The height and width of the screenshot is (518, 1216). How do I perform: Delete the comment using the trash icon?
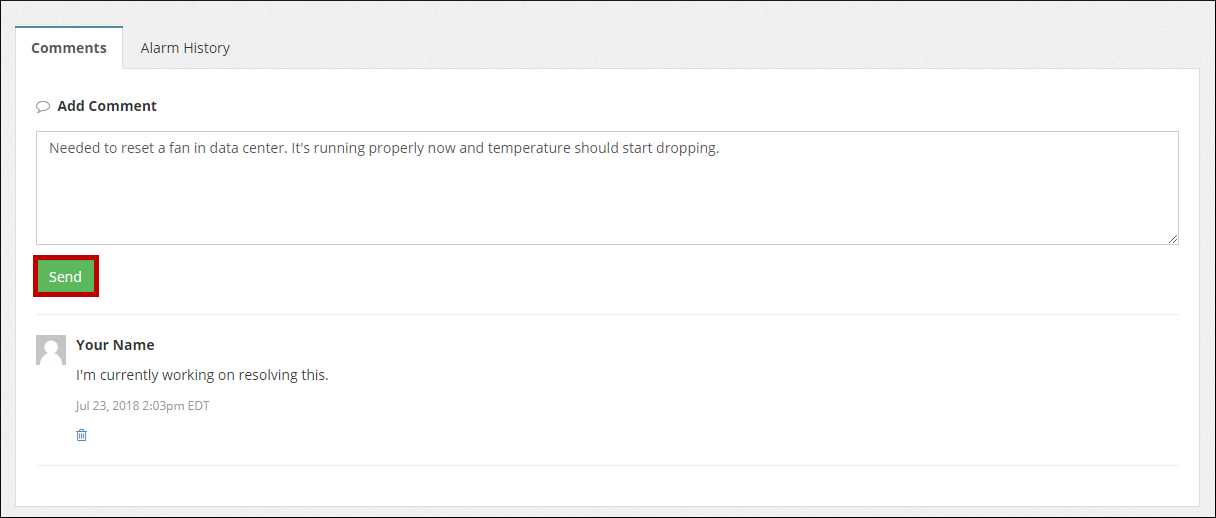(82, 435)
